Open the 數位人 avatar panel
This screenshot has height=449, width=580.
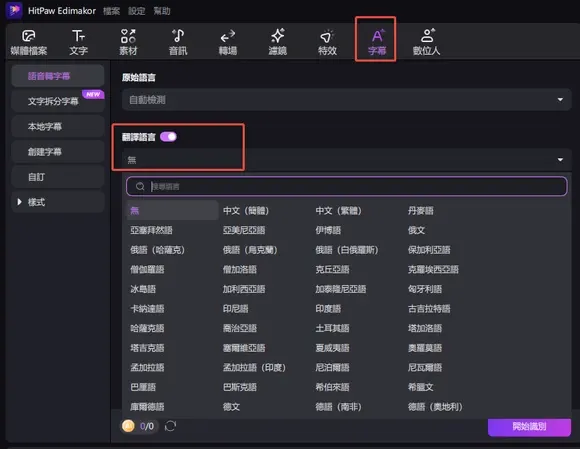(x=426, y=42)
